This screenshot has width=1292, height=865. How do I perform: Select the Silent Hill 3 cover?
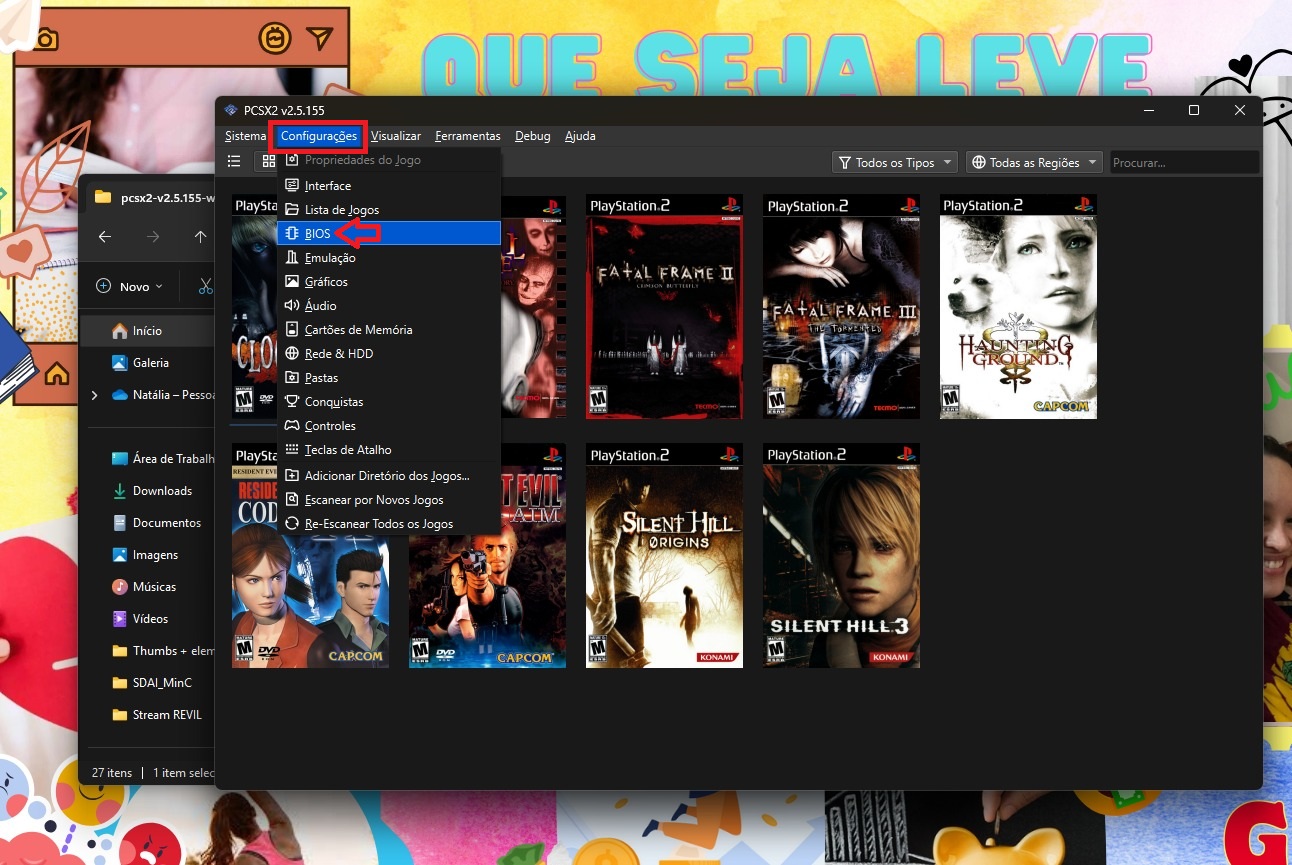pos(841,556)
